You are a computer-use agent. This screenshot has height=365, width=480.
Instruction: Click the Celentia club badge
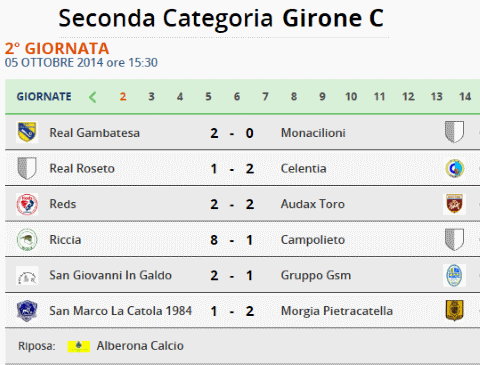[455, 168]
